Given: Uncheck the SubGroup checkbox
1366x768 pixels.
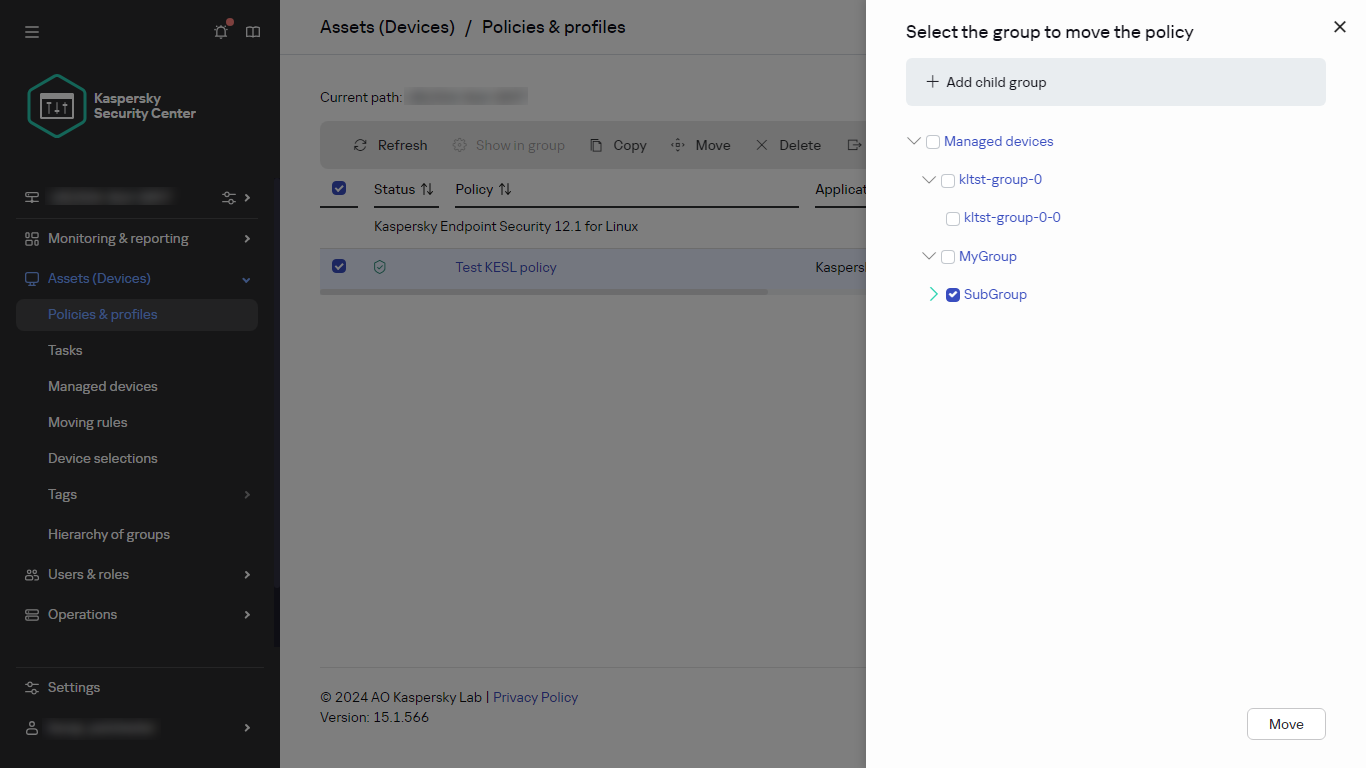Looking at the screenshot, I should coord(952,294).
